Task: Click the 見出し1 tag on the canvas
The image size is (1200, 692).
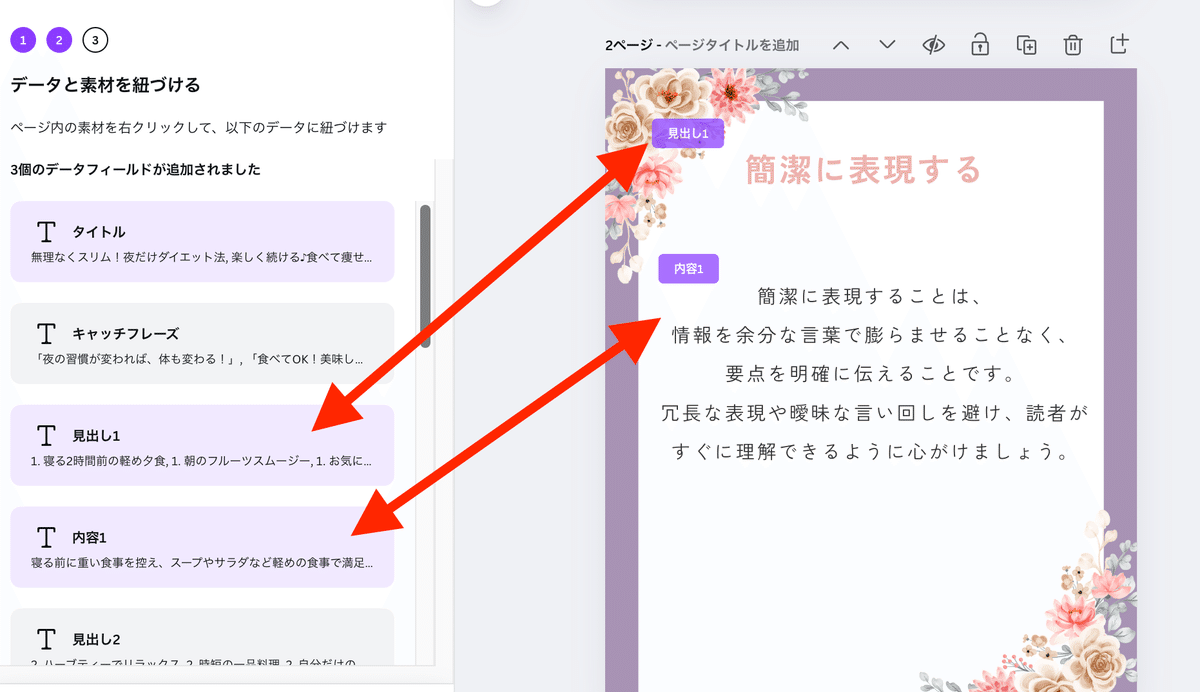Action: (688, 133)
